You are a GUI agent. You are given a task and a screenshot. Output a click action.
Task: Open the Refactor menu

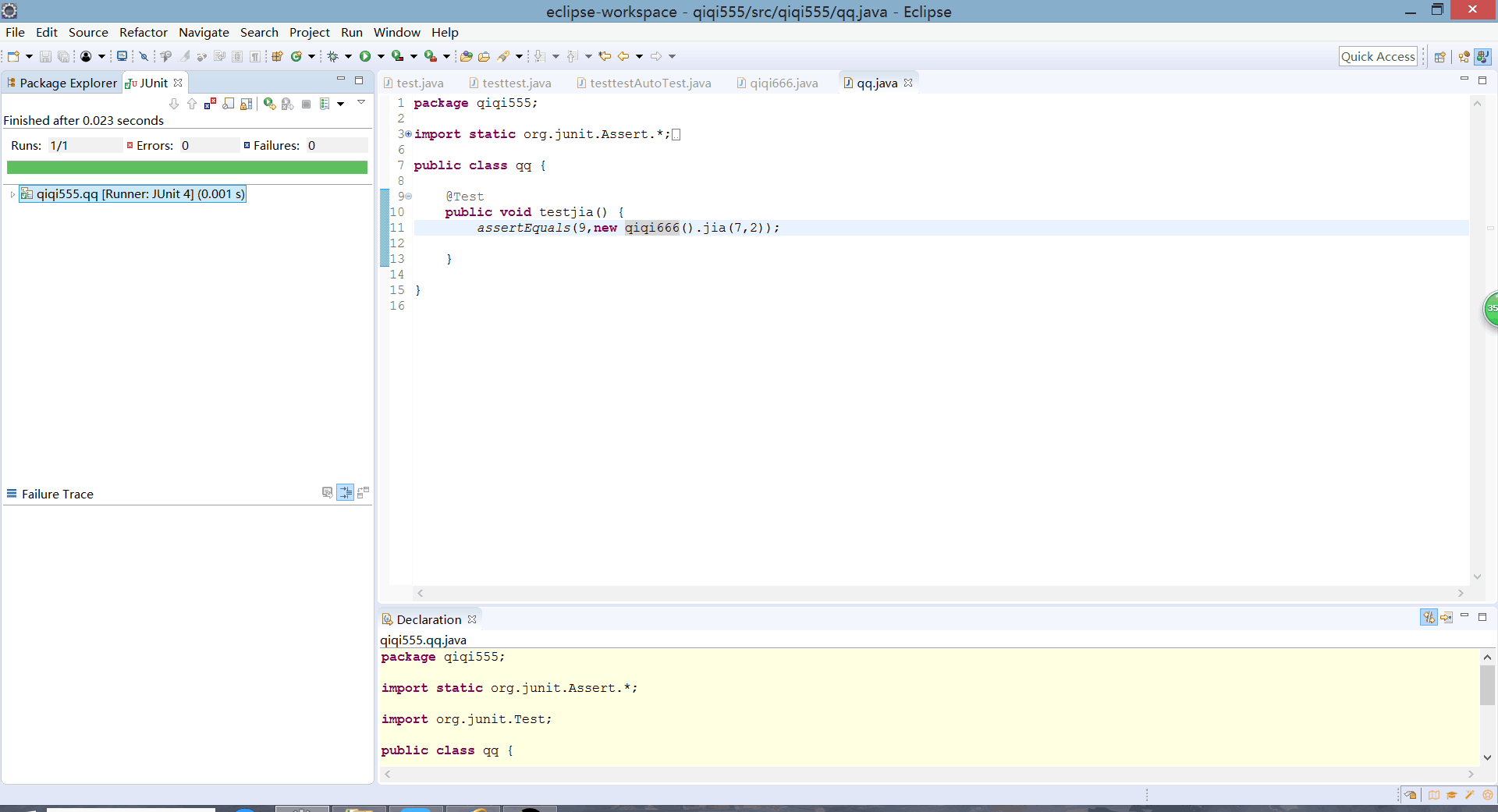(144, 32)
